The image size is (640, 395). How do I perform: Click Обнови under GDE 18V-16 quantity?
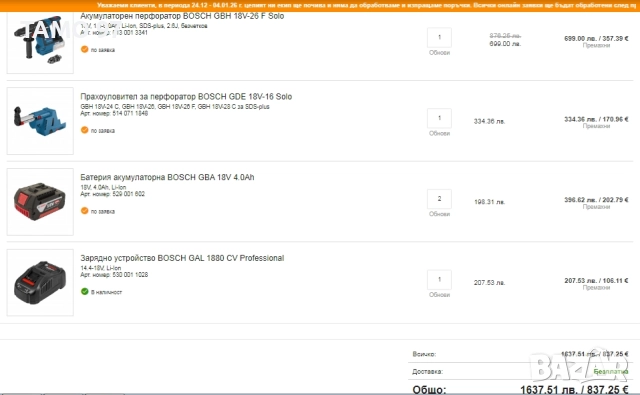tap(439, 133)
